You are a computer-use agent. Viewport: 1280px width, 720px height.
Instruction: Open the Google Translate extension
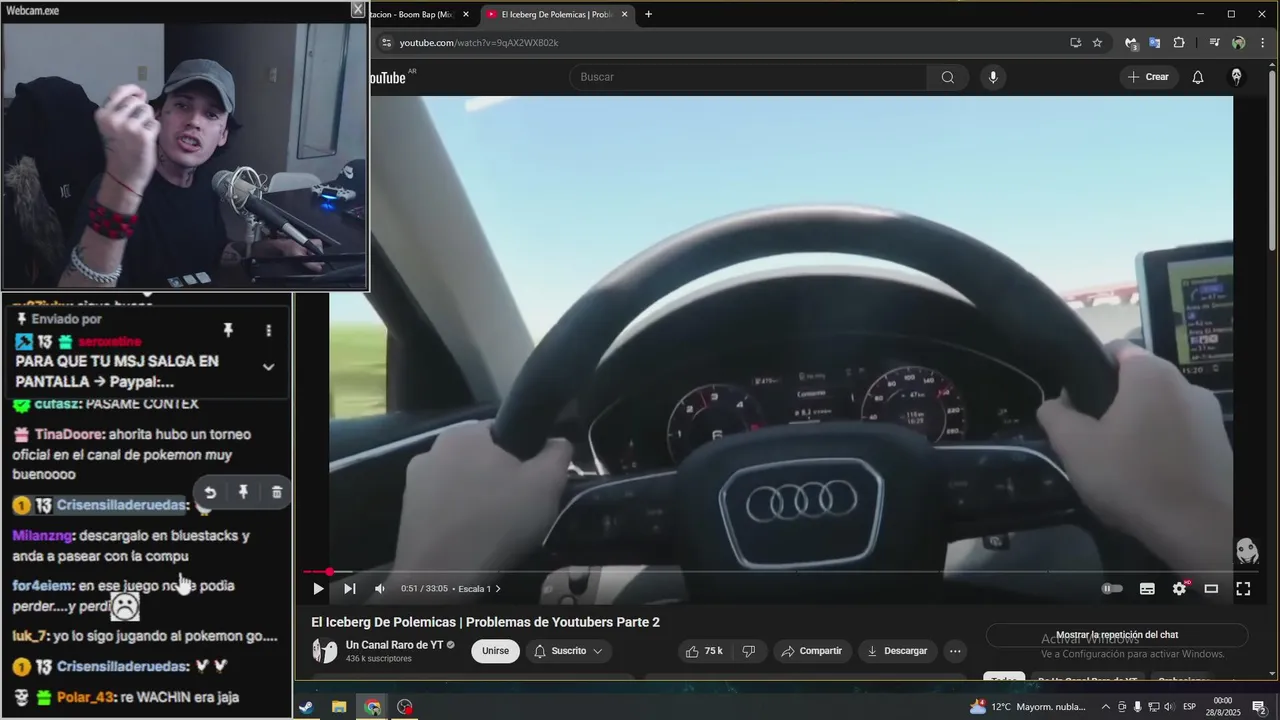tap(1154, 43)
